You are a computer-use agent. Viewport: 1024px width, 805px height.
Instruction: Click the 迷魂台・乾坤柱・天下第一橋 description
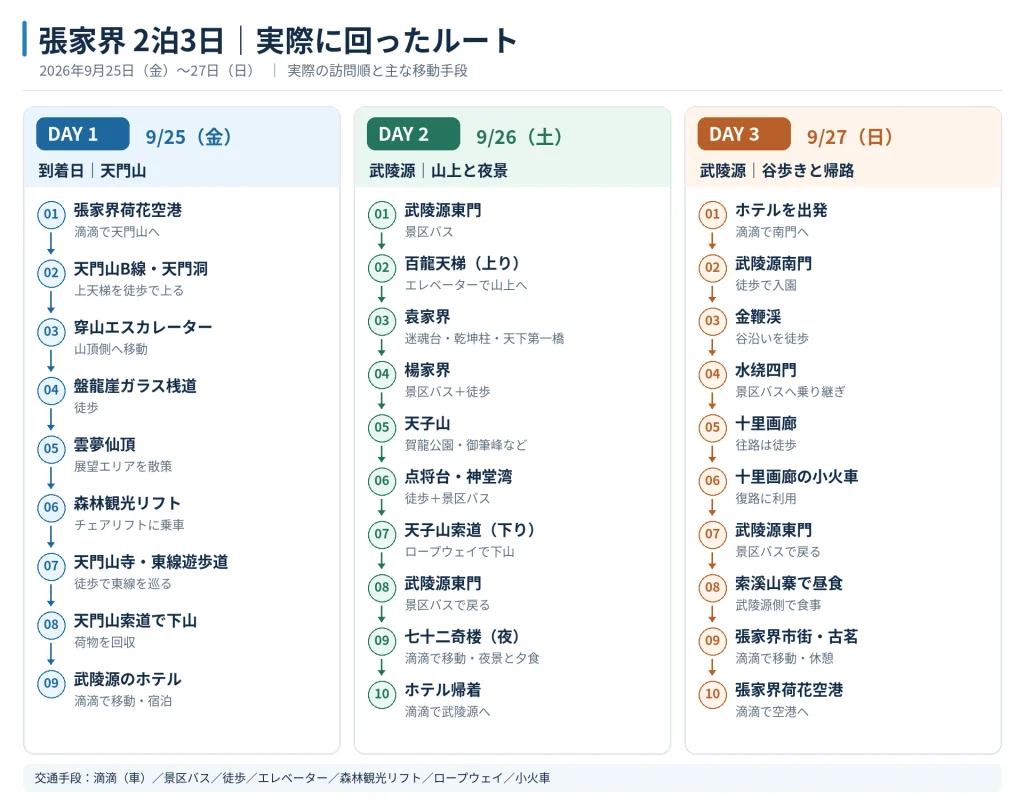point(484,338)
